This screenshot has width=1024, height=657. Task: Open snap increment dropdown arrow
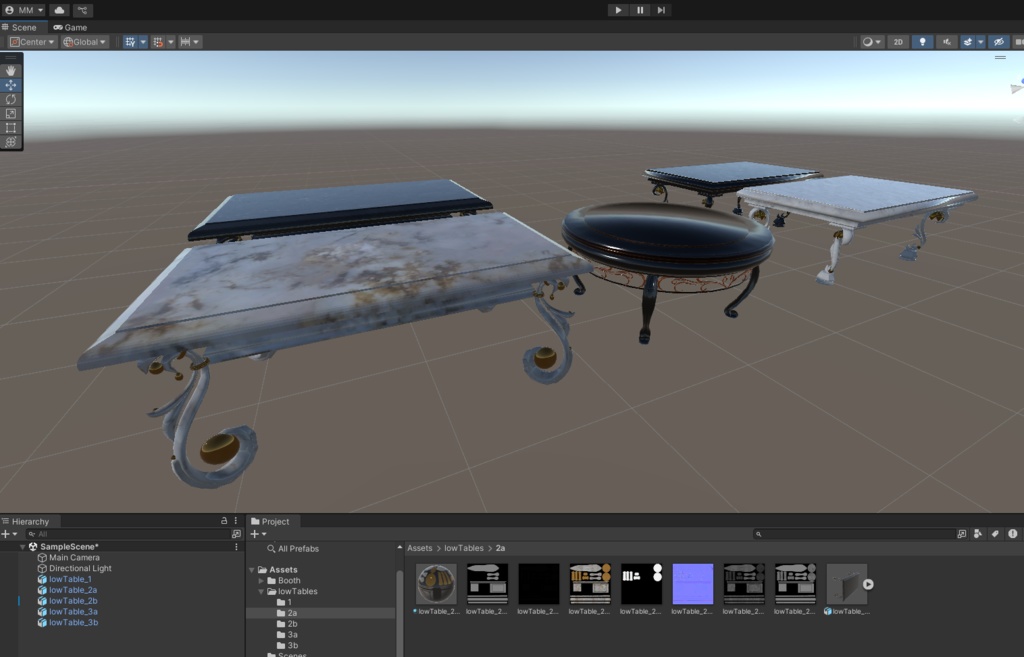(x=170, y=42)
